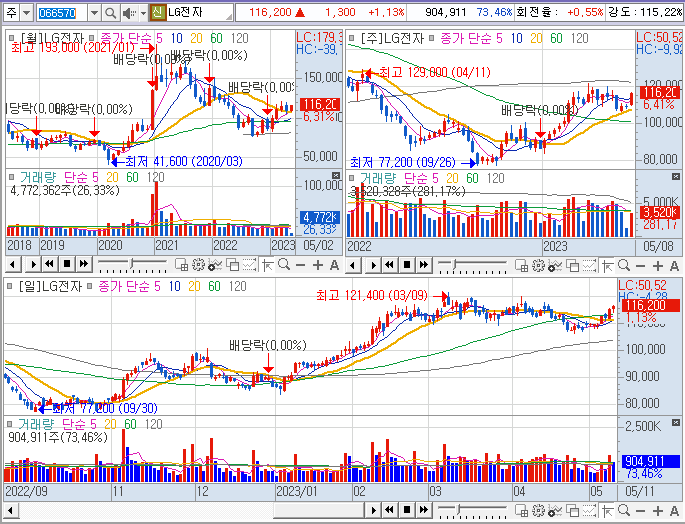685x524 pixels.
Task: Click the A auto-fit icon in daily toolbar
Action: coord(675,510)
